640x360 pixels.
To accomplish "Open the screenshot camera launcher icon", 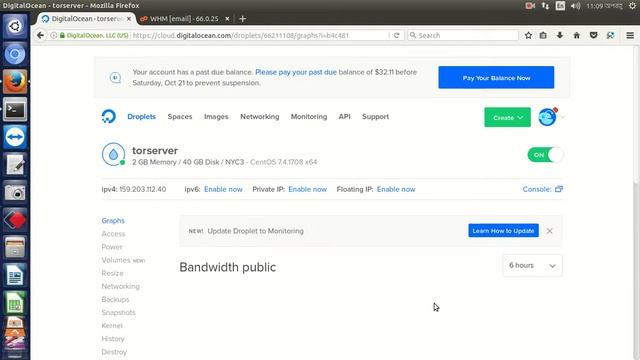I will [15, 193].
